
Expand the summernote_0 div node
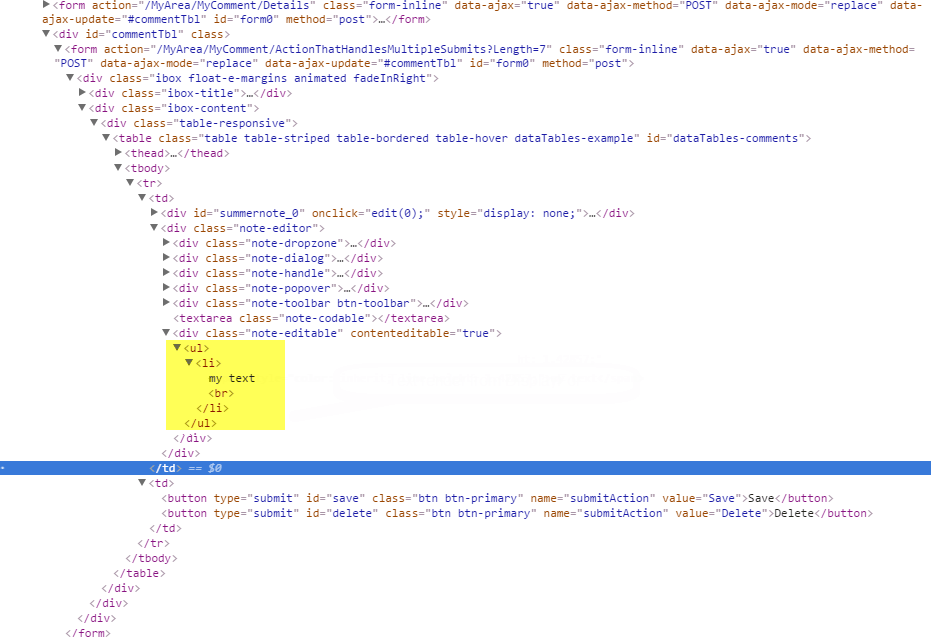(155, 213)
